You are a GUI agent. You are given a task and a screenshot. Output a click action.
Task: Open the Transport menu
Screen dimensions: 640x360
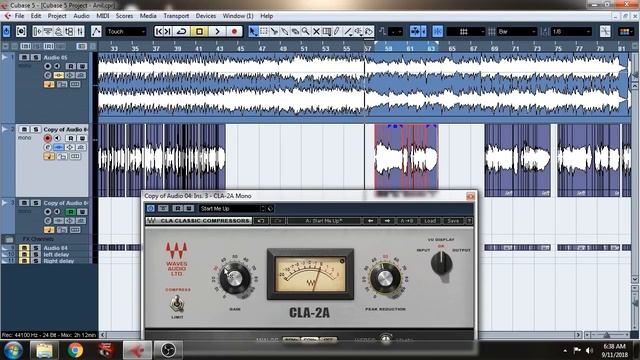coord(176,16)
